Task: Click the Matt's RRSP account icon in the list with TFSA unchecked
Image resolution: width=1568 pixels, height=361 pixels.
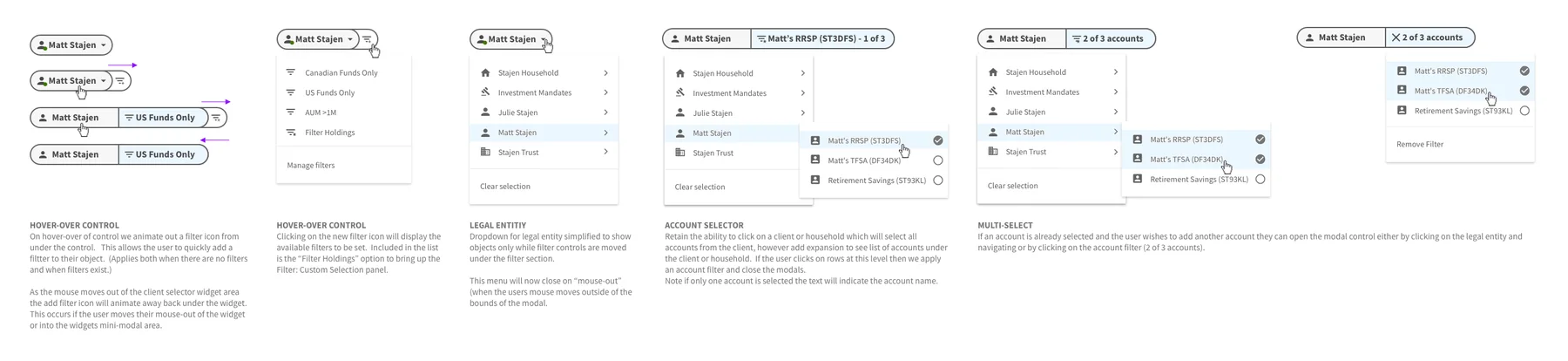Action: click(x=815, y=140)
